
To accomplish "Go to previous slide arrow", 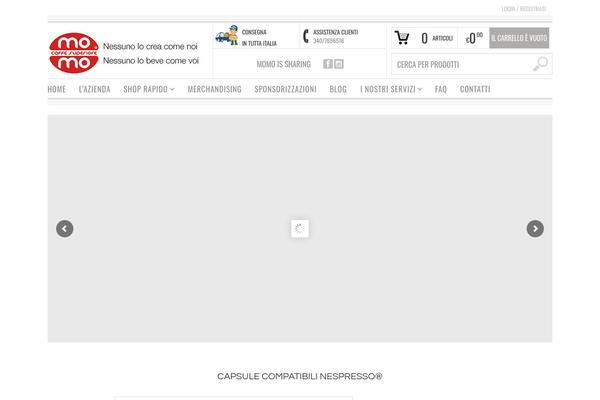I will point(65,229).
